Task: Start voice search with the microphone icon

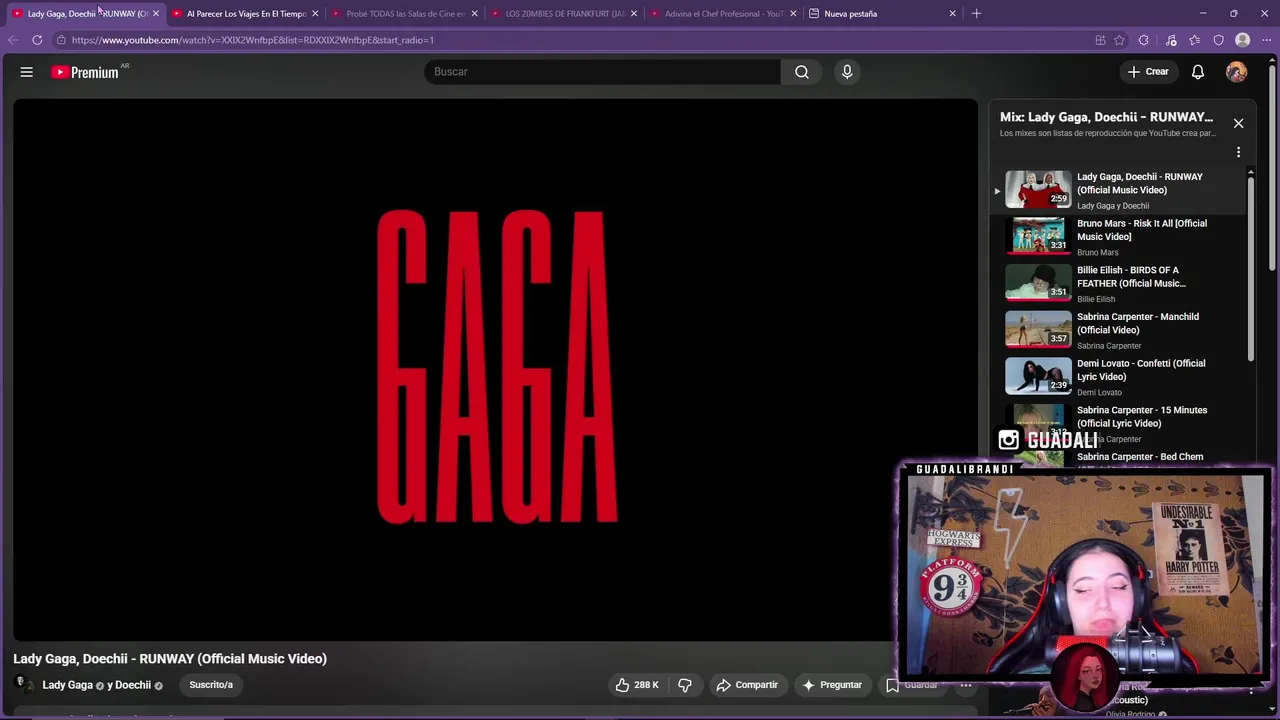Action: [847, 72]
